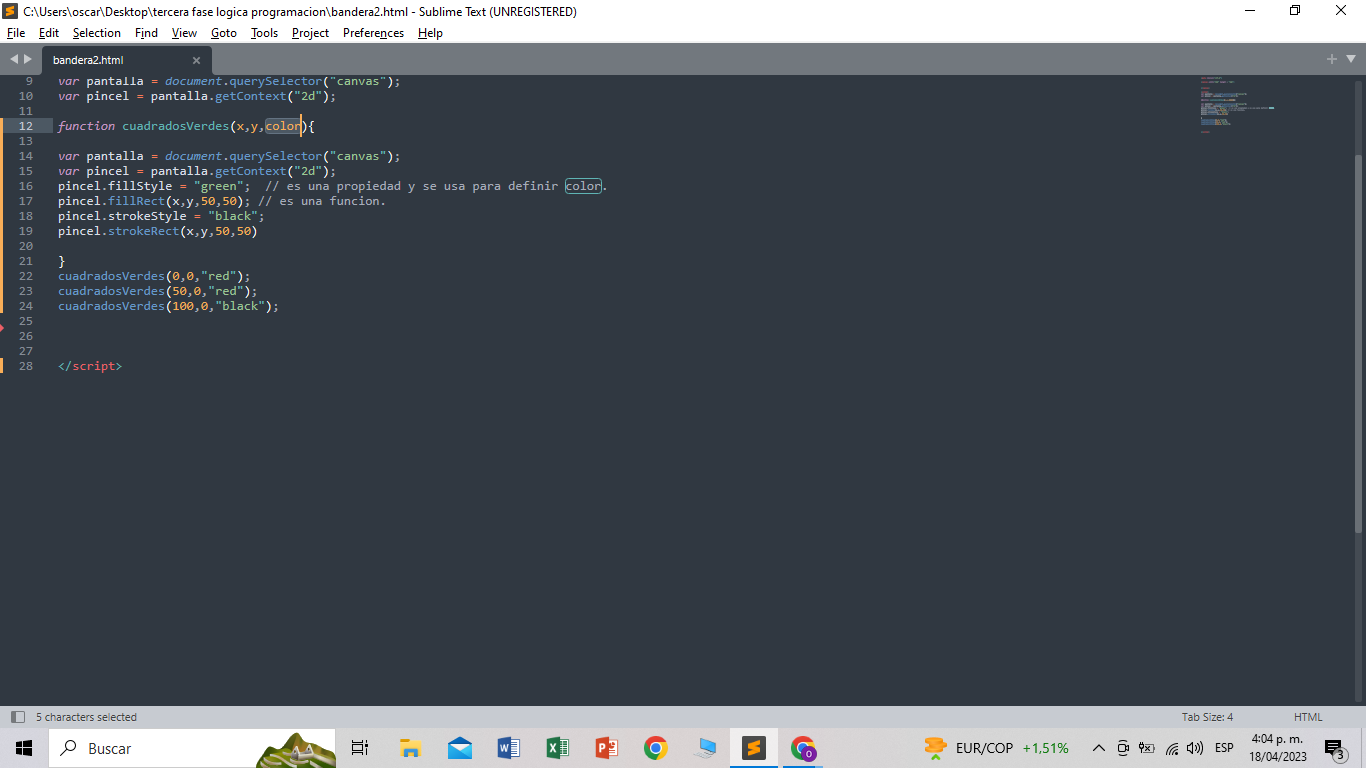Open the notification center icon
Viewport: 1366px width, 768px height.
click(1335, 748)
